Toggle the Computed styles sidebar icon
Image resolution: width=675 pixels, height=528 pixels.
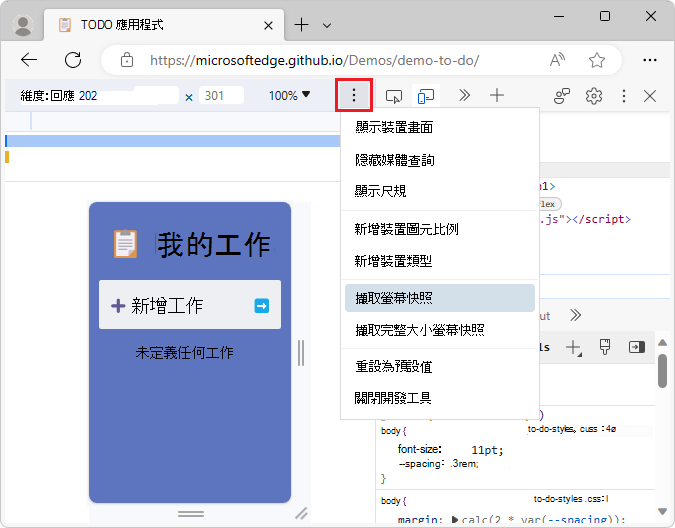pos(637,347)
